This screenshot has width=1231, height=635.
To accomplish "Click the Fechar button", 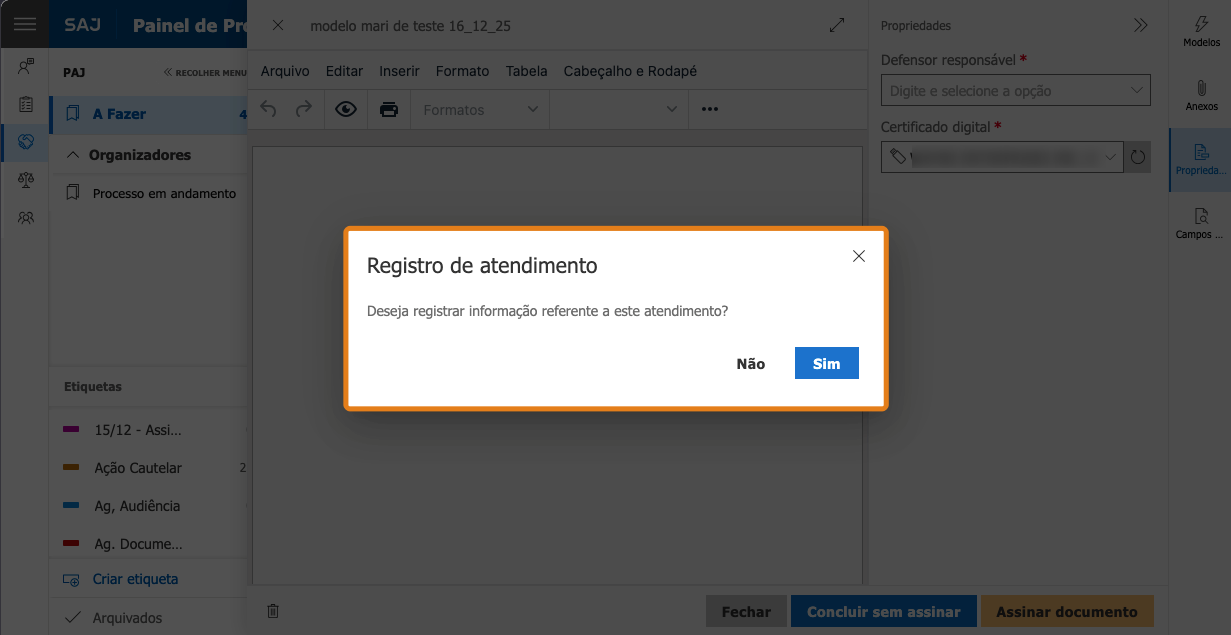I will (746, 612).
